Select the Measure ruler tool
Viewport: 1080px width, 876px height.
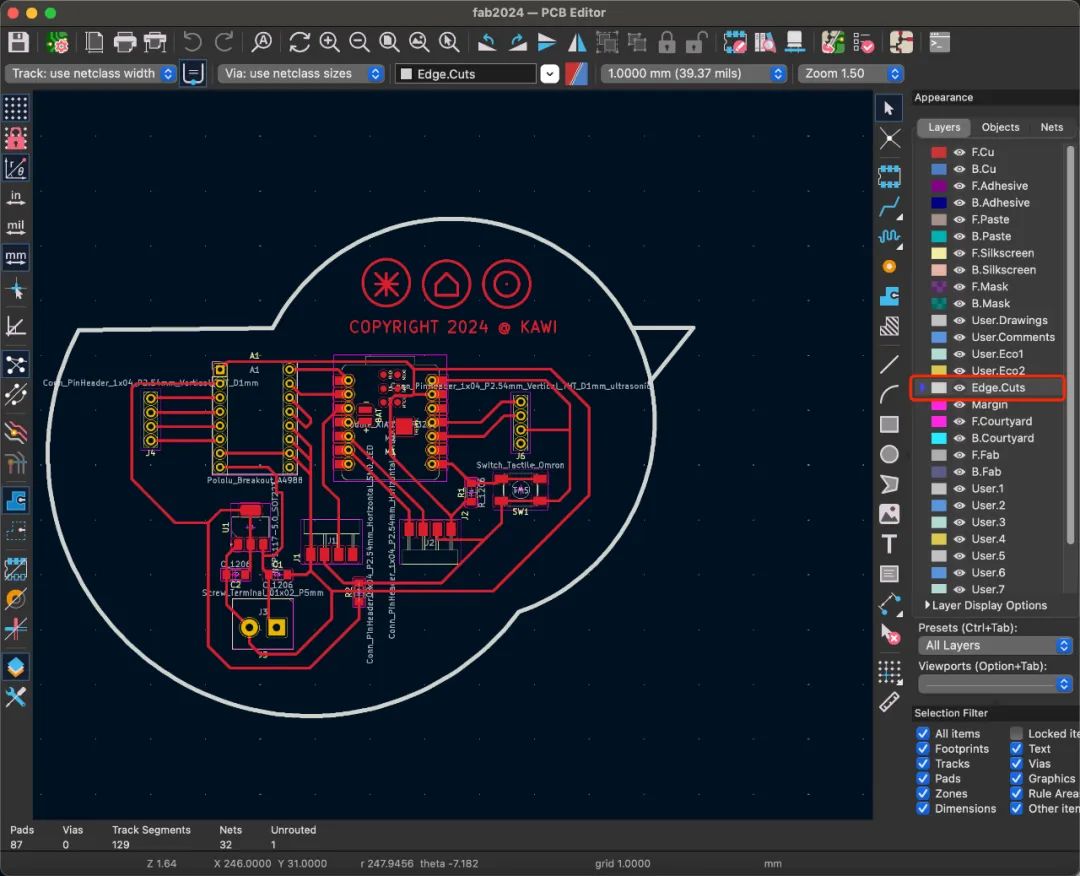(x=889, y=702)
